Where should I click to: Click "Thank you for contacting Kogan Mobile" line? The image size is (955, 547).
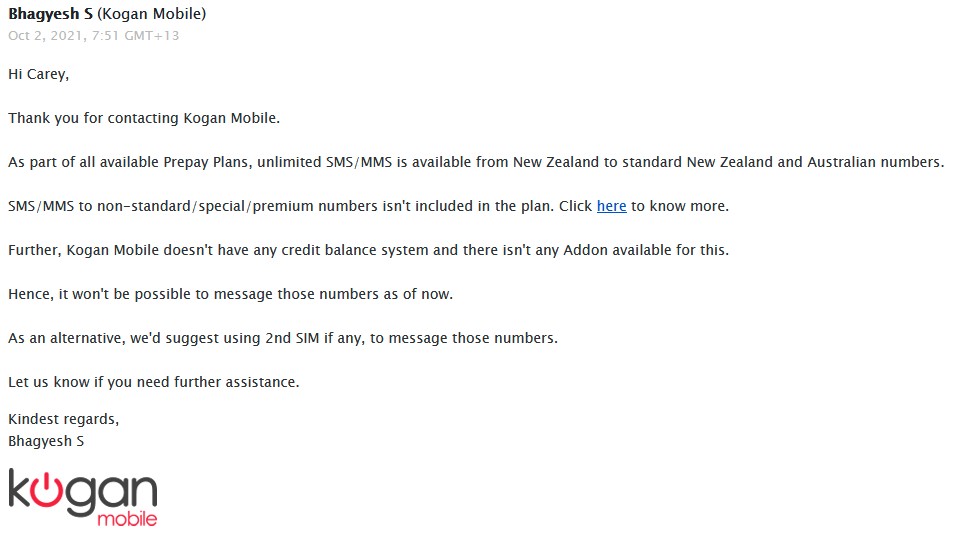click(x=144, y=118)
